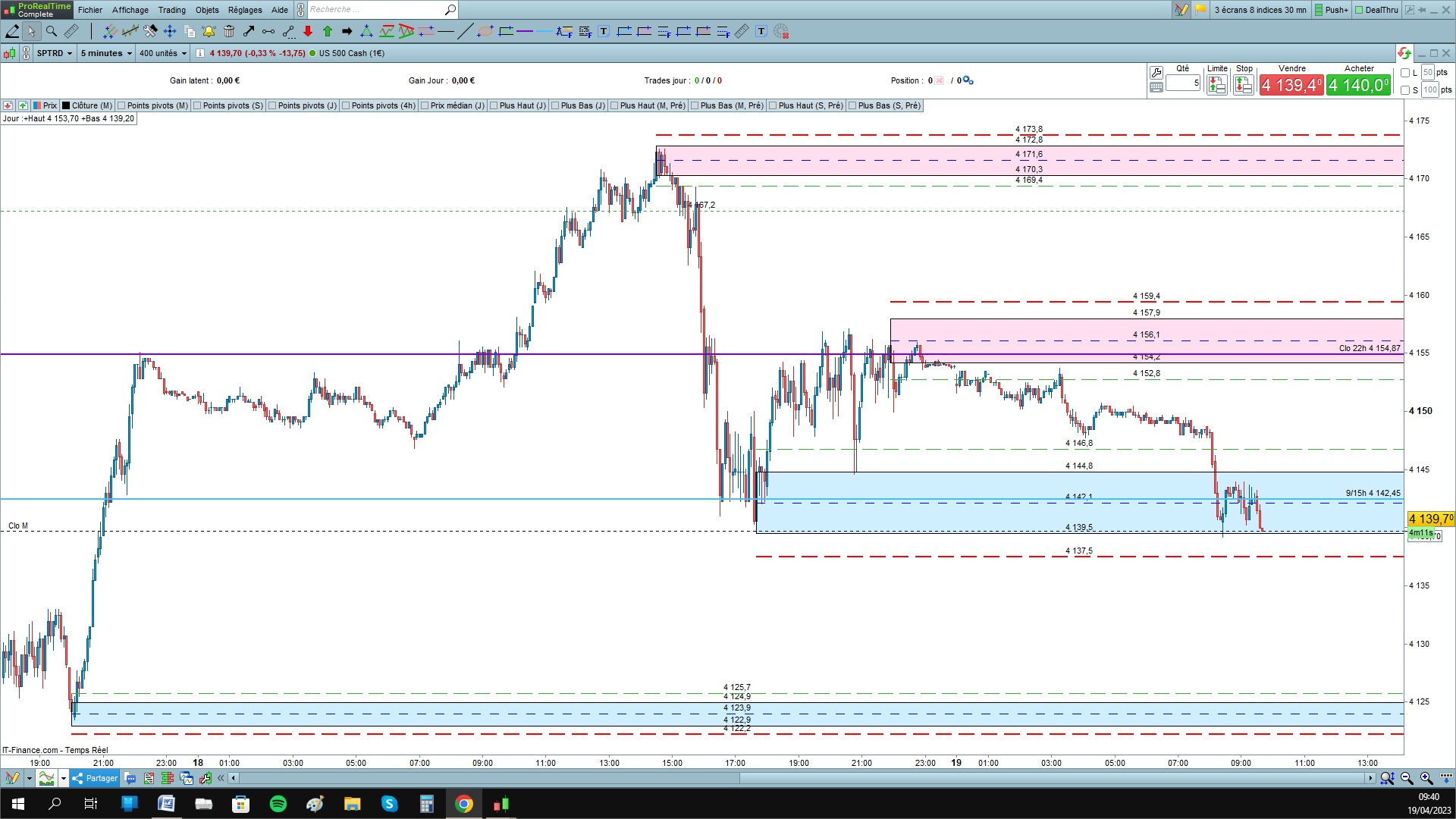Select the green up arrow drawing tool
The image size is (1456, 819).
pyautogui.click(x=328, y=31)
